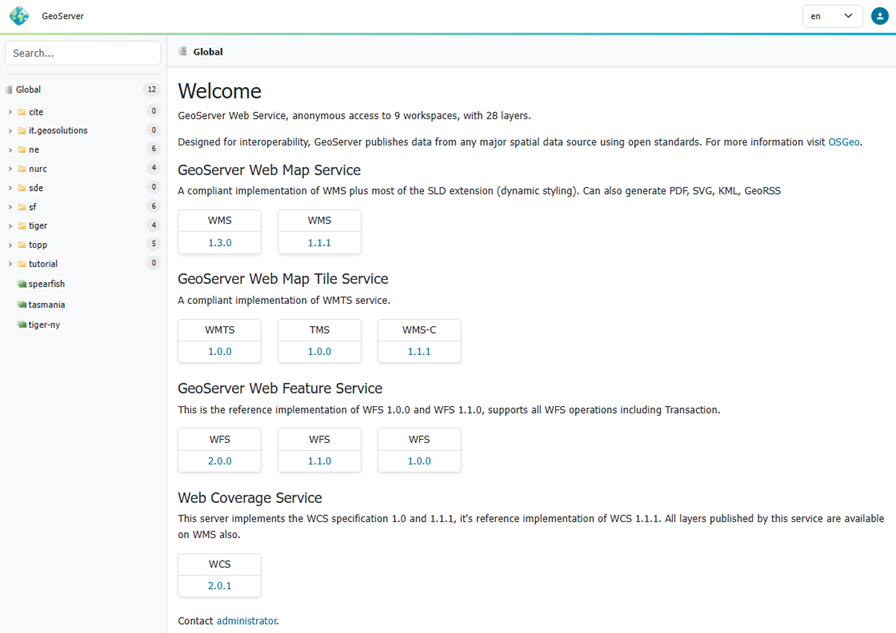Viewport: 896px width, 633px height.
Task: Open the WMS 1.3.0 capabilities link
Action: pos(219,242)
